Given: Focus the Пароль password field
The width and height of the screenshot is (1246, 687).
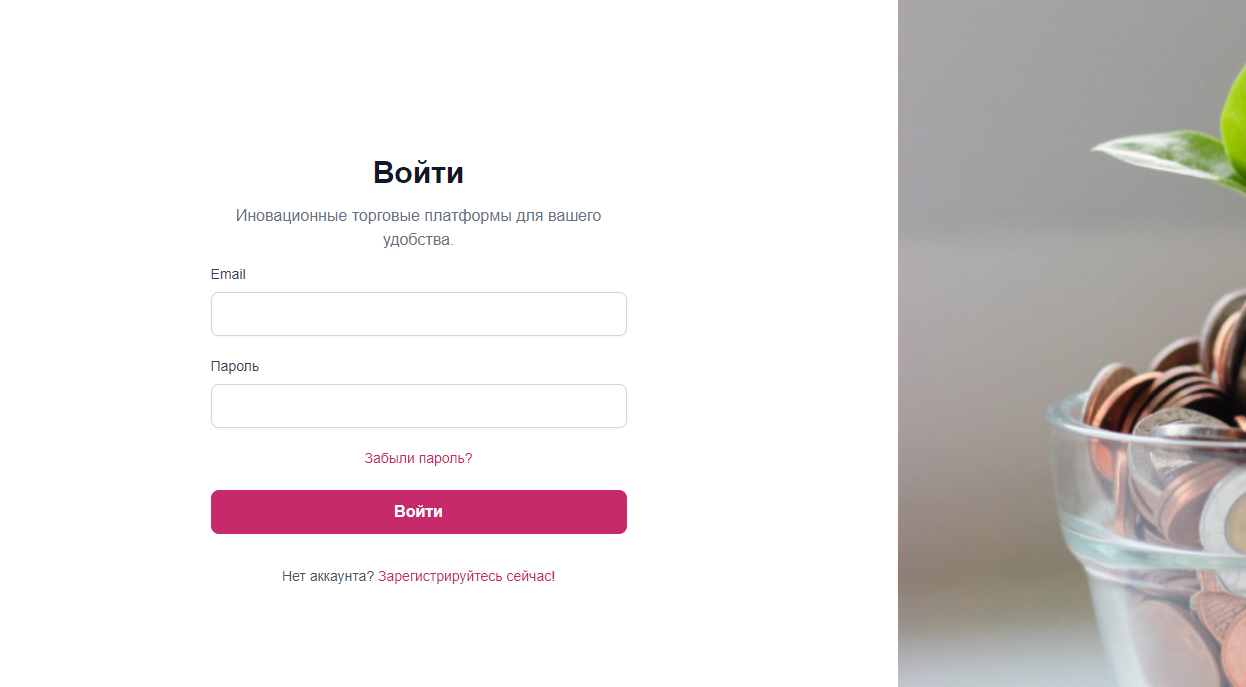Looking at the screenshot, I should coord(418,406).
